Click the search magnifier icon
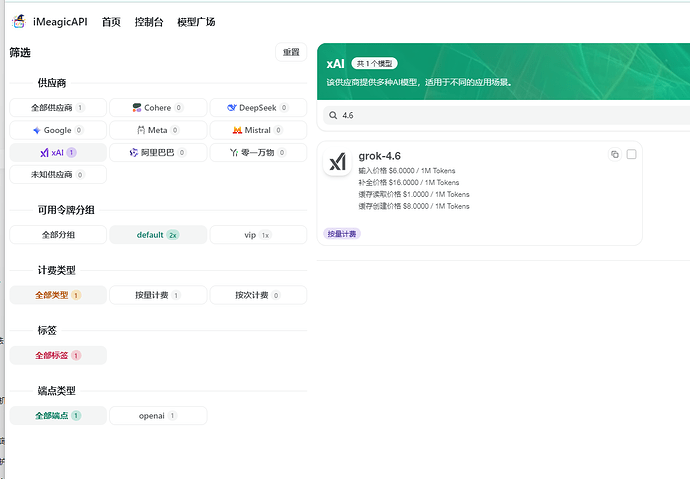The width and height of the screenshot is (690, 479). tap(333, 115)
